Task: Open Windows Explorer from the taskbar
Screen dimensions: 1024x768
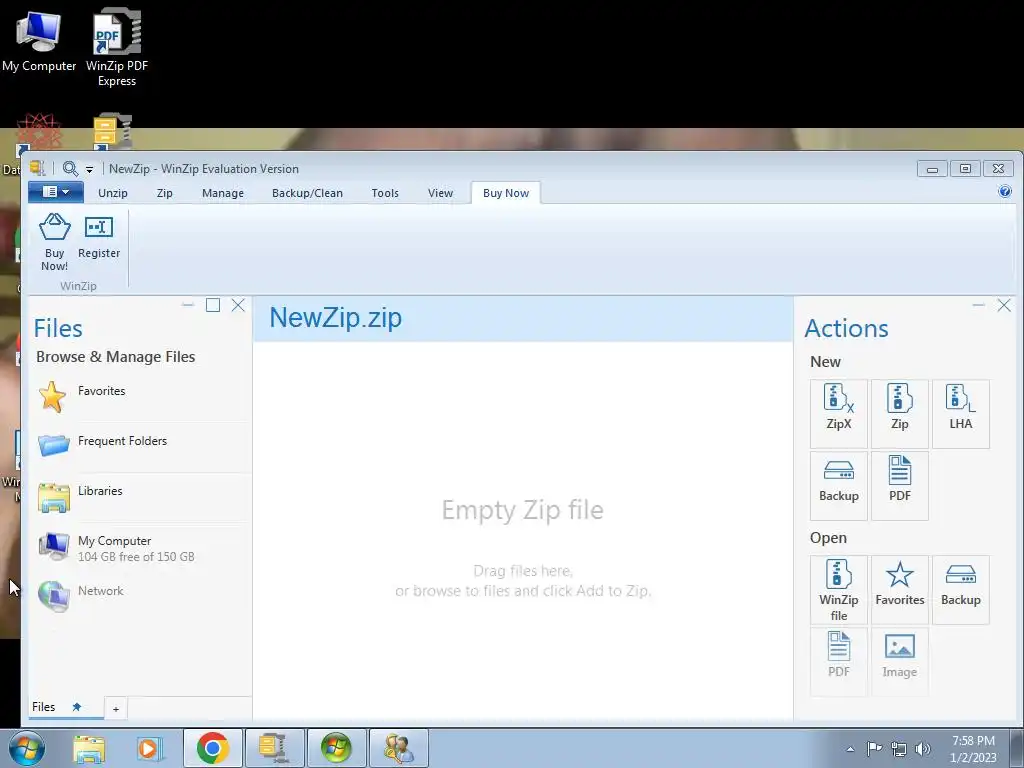Action: click(89, 748)
